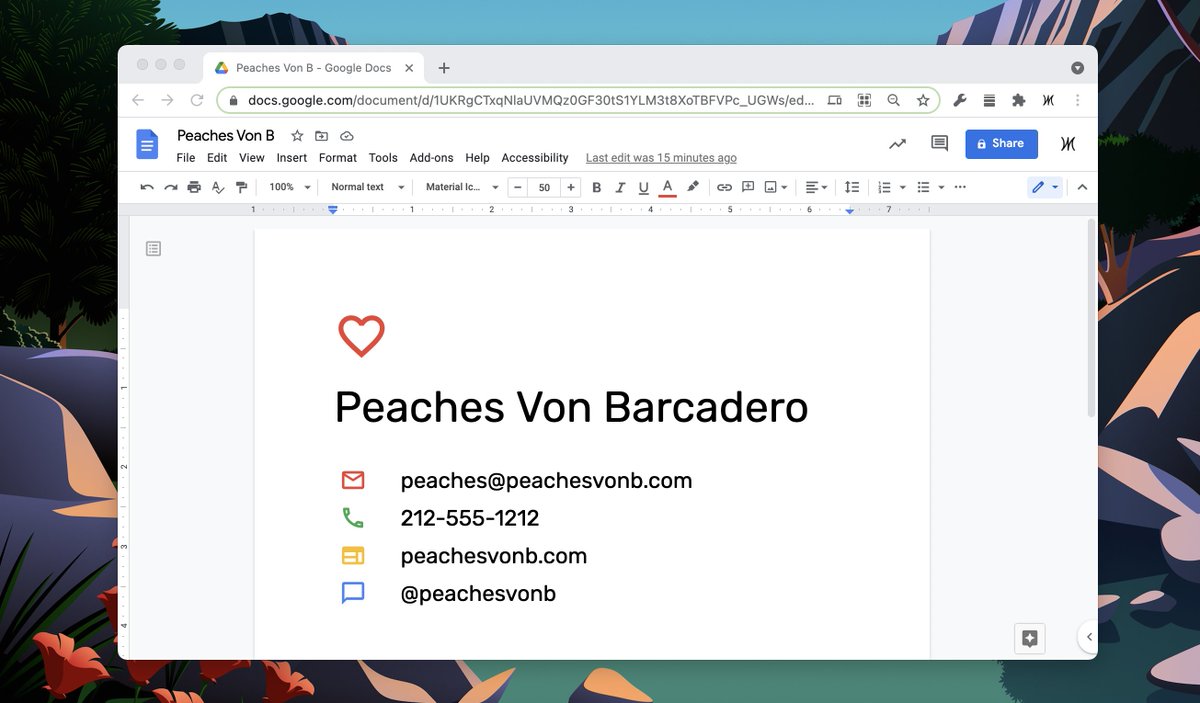The image size is (1200, 703).
Task: Move the document using the folder icon
Action: pyautogui.click(x=321, y=136)
